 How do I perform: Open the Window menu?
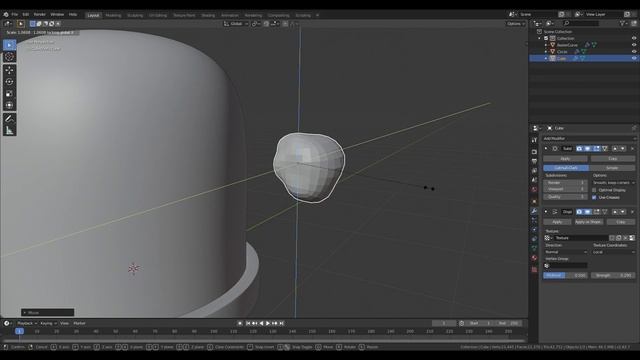(x=57, y=14)
